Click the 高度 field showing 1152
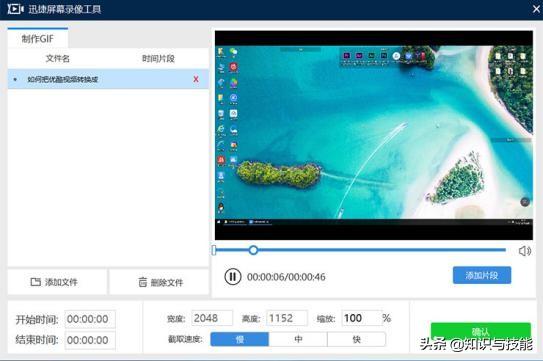Viewport: 543px width, 361px height. coord(287,318)
